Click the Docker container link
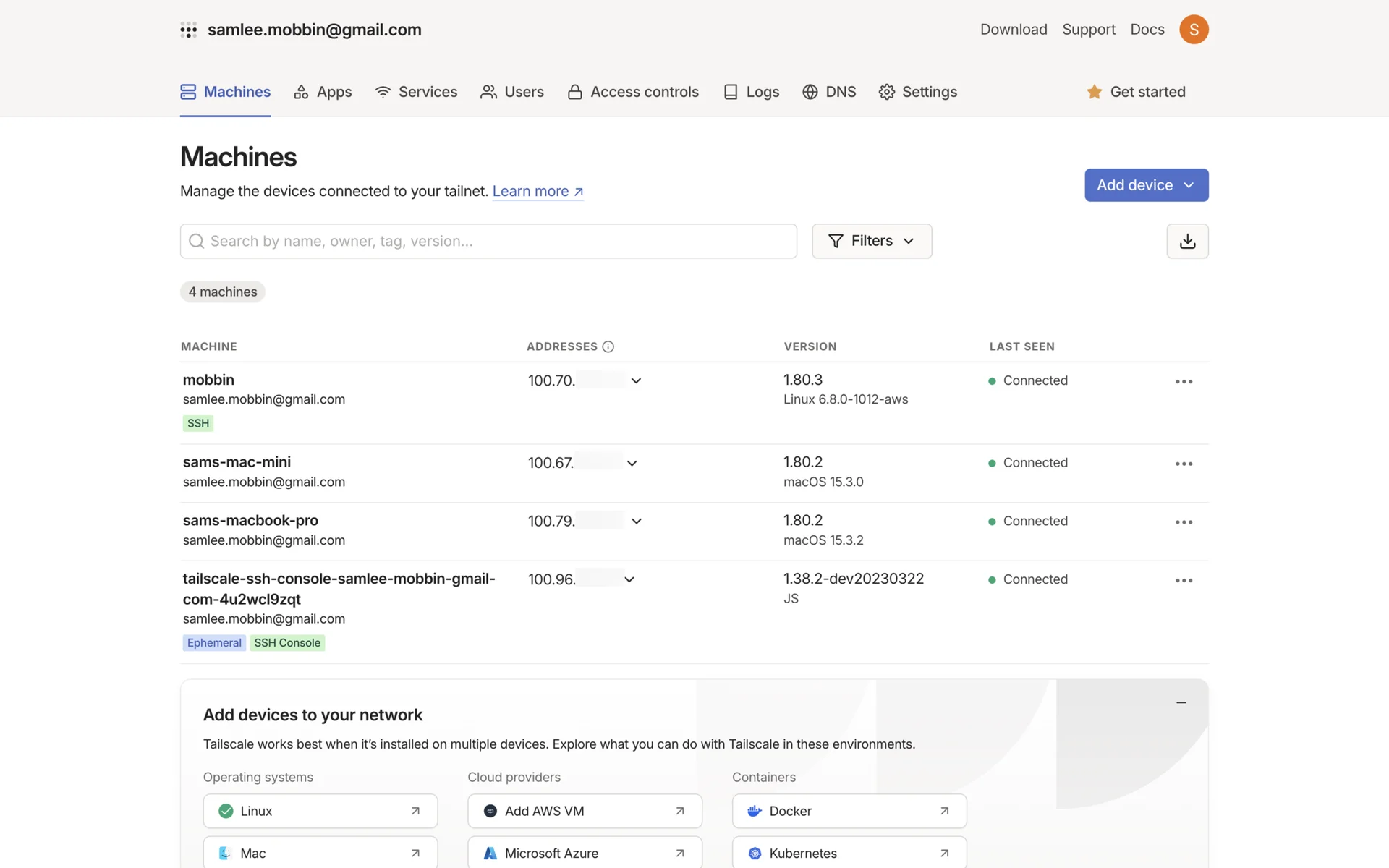The height and width of the screenshot is (868, 1389). [x=849, y=811]
